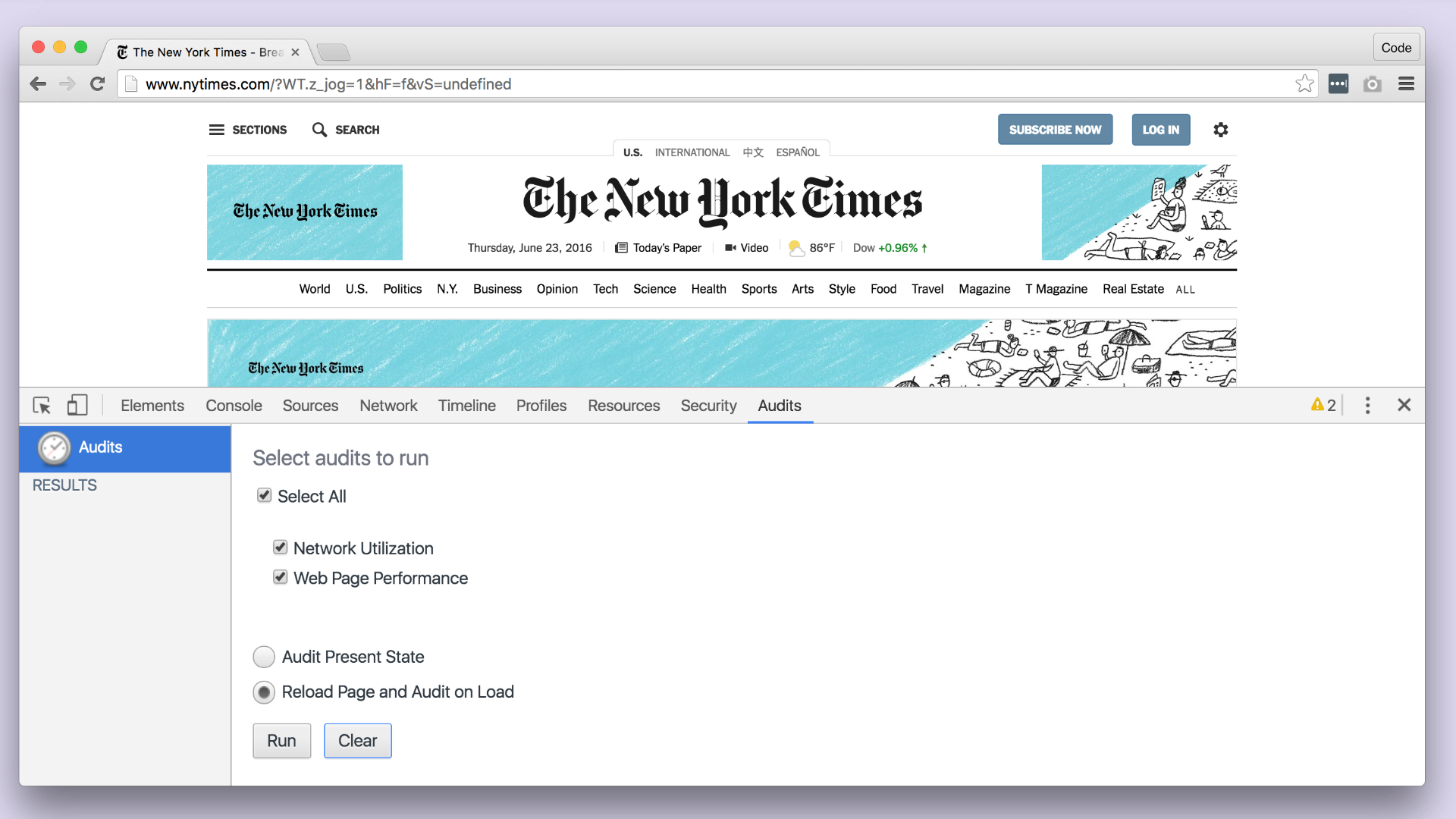Toggle Web Page Performance checkbox

(280, 577)
